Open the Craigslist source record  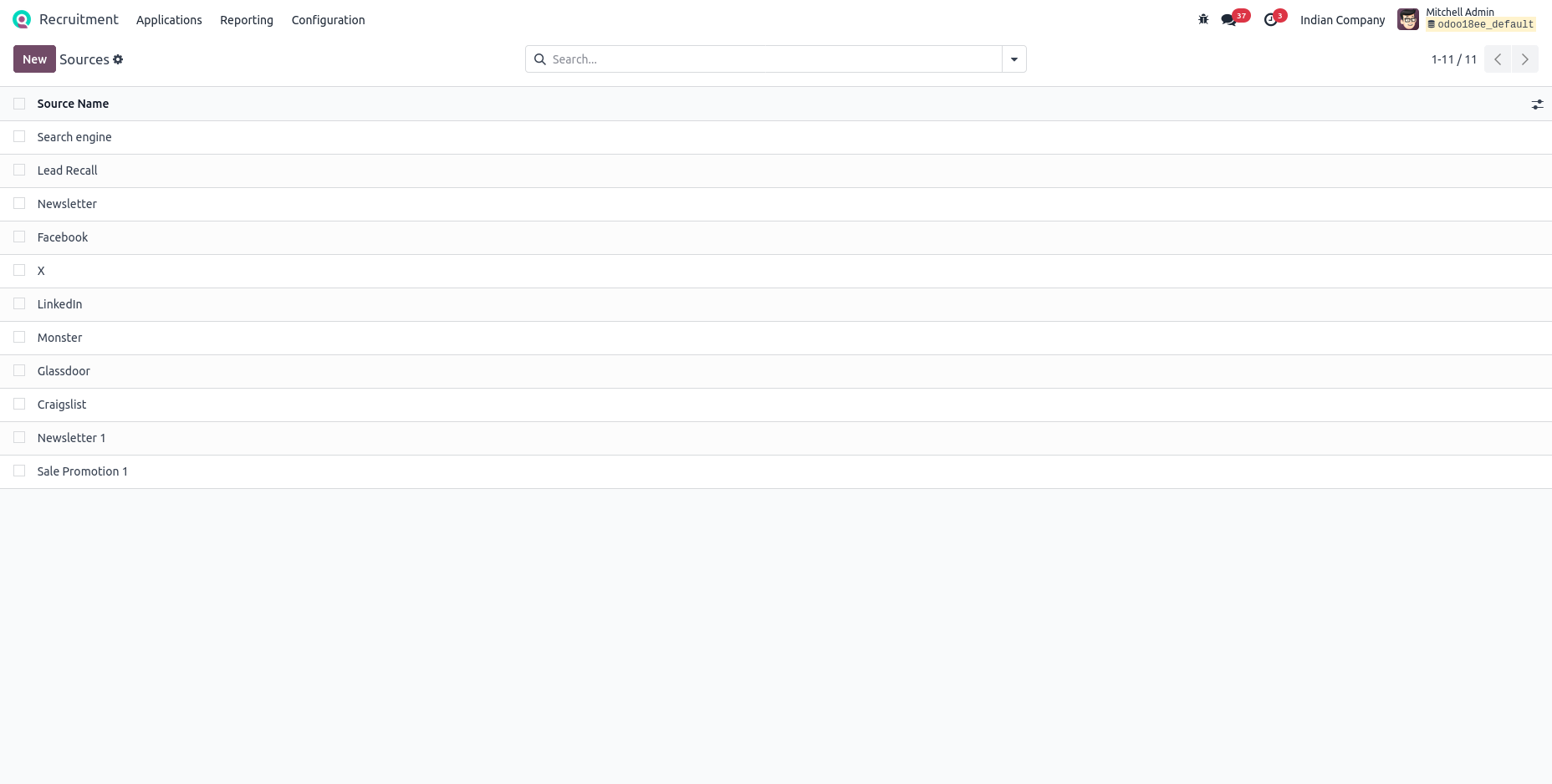[62, 405]
